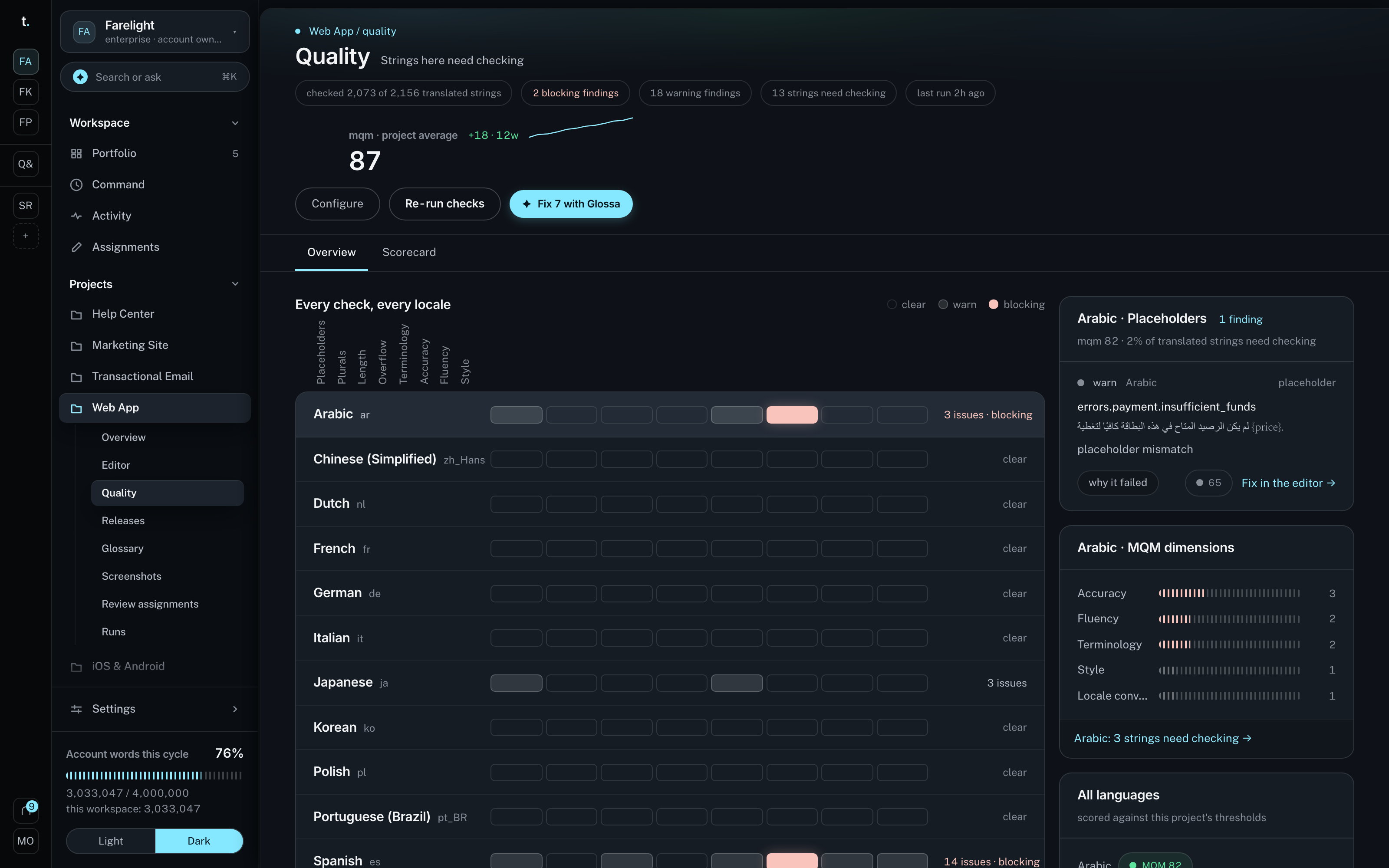Click the Activity pulse icon
The width and height of the screenshot is (1389, 868).
click(76, 216)
